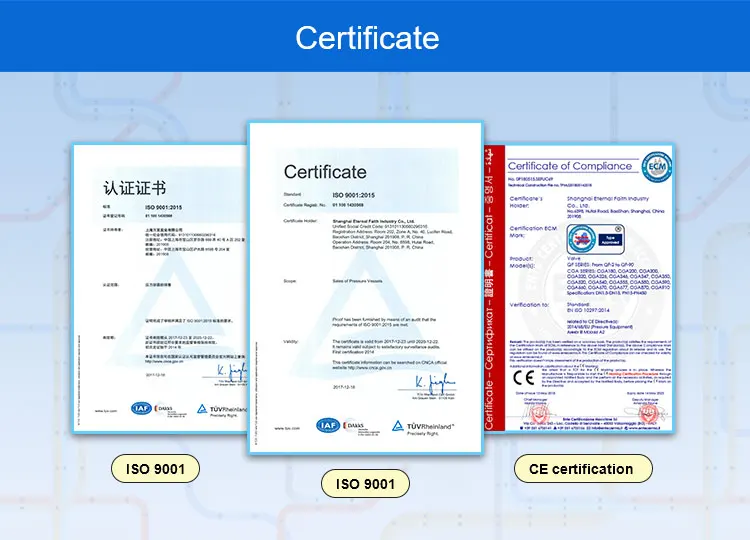Viewport: 750px width, 540px height.
Task: Click the IAF logo on Chinese certificate
Action: click(142, 408)
